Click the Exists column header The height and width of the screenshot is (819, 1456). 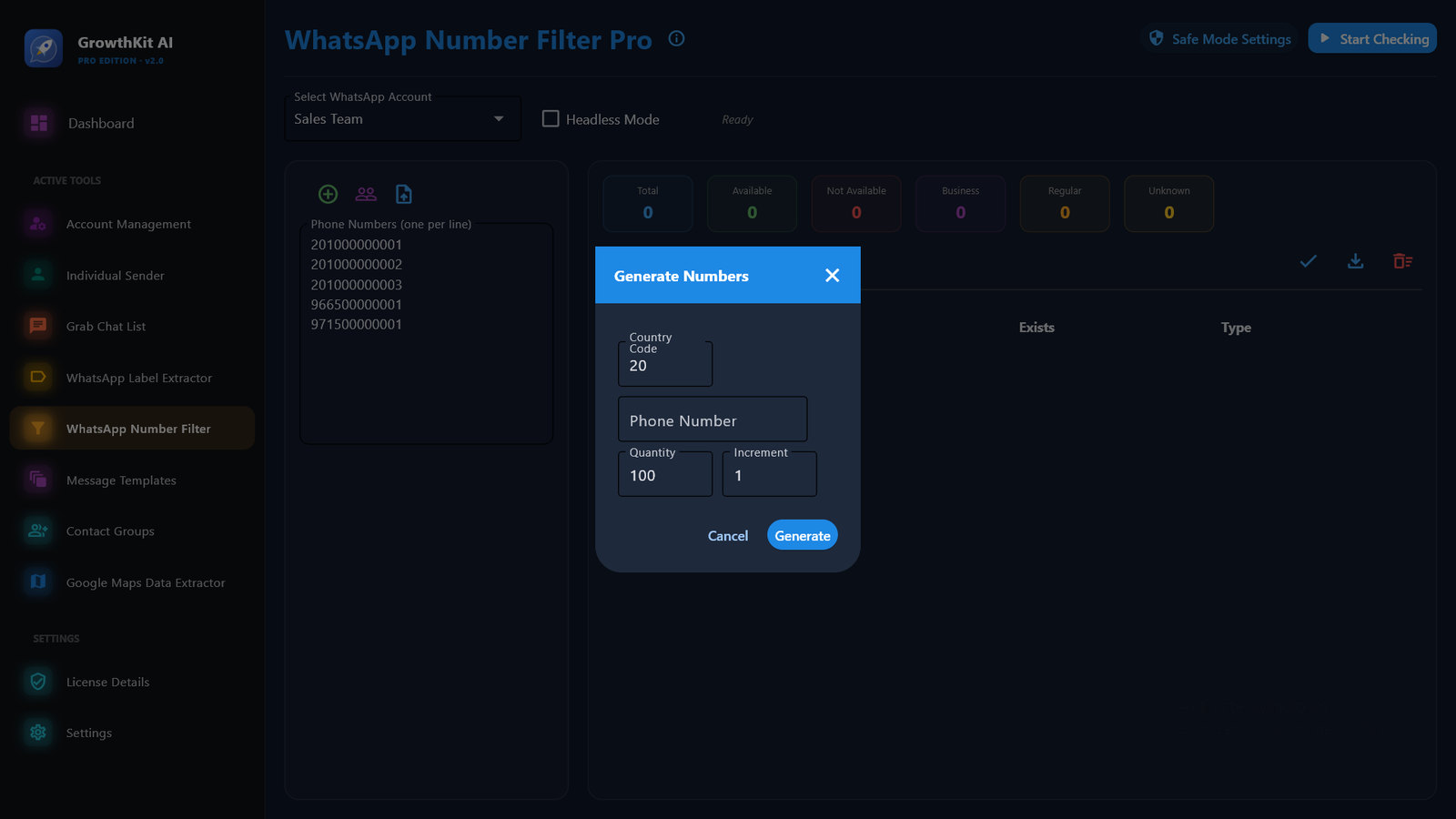(1036, 328)
